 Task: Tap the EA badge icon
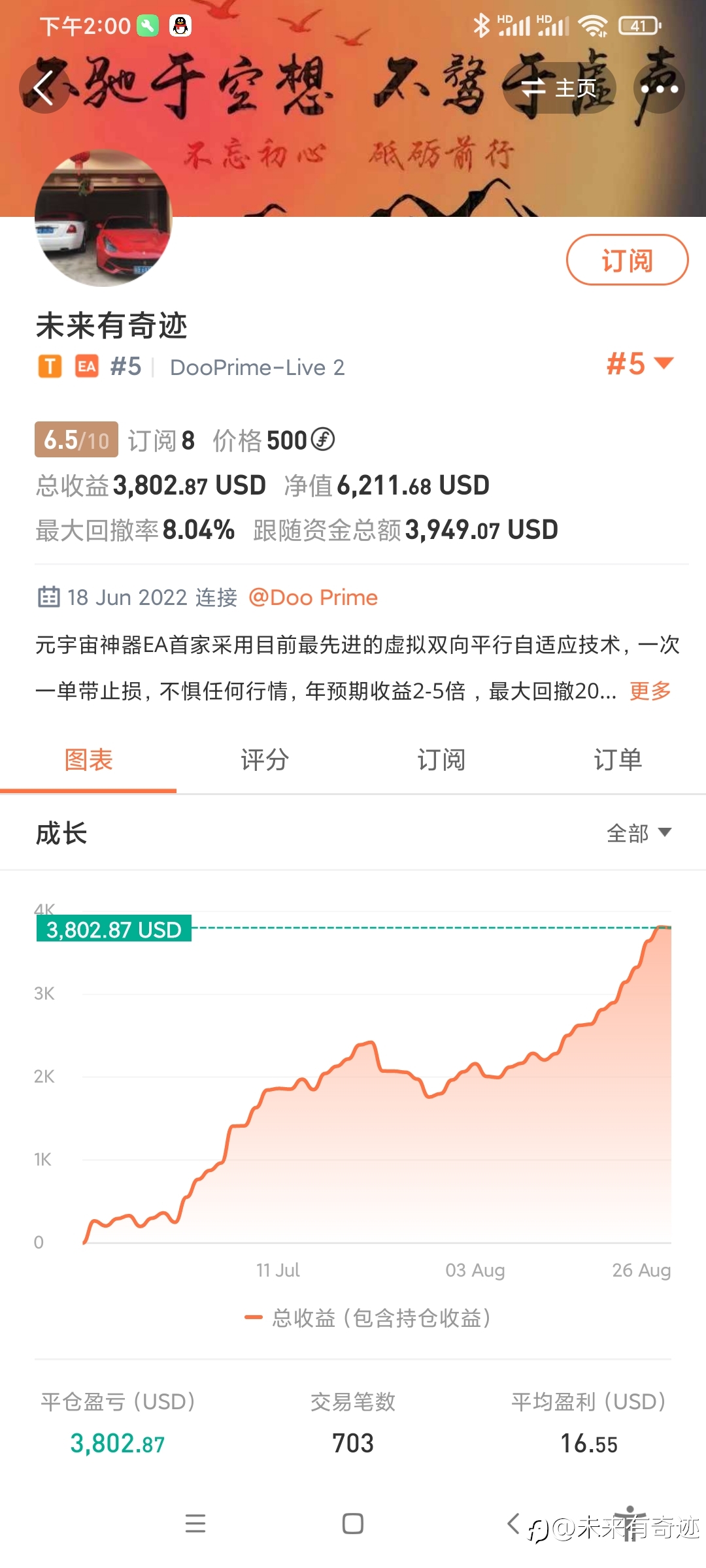[x=87, y=367]
